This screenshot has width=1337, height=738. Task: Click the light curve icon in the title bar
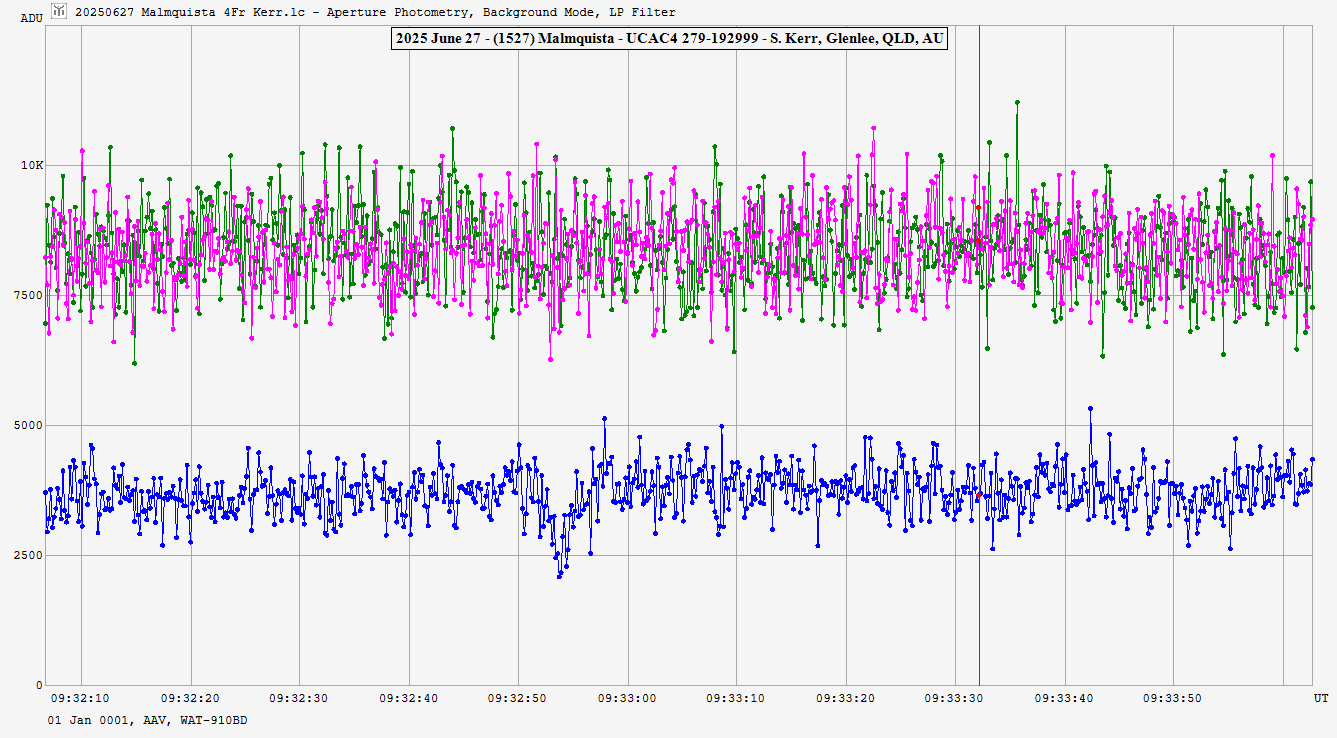coord(60,11)
